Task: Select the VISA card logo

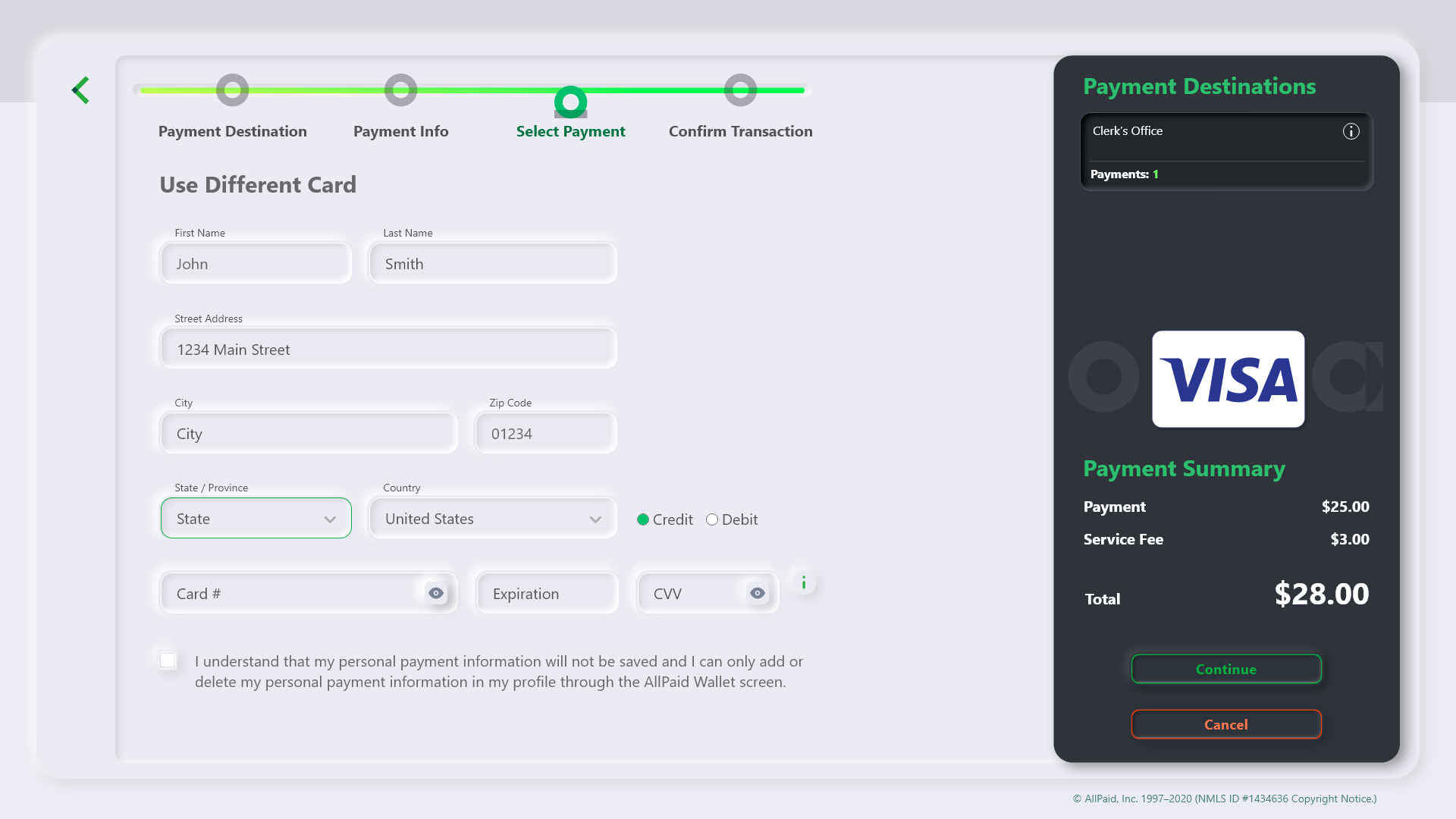Action: 1228,378
